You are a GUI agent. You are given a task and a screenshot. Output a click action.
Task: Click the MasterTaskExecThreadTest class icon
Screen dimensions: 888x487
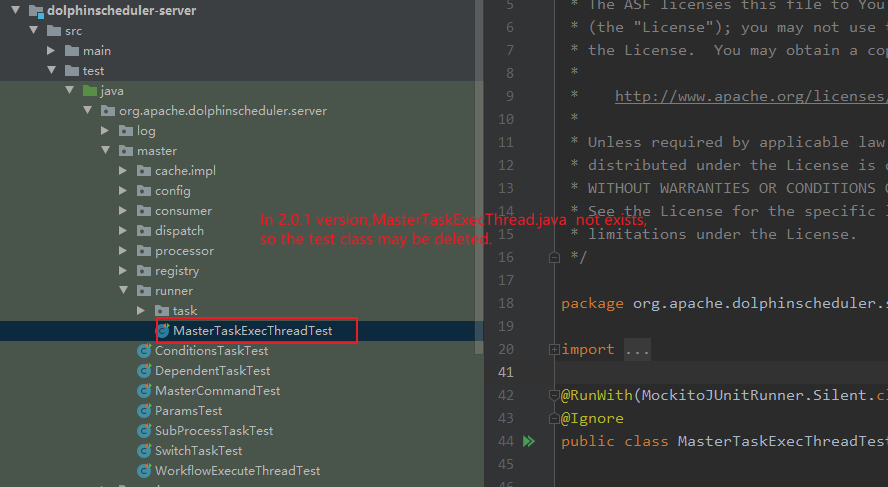[163, 331]
